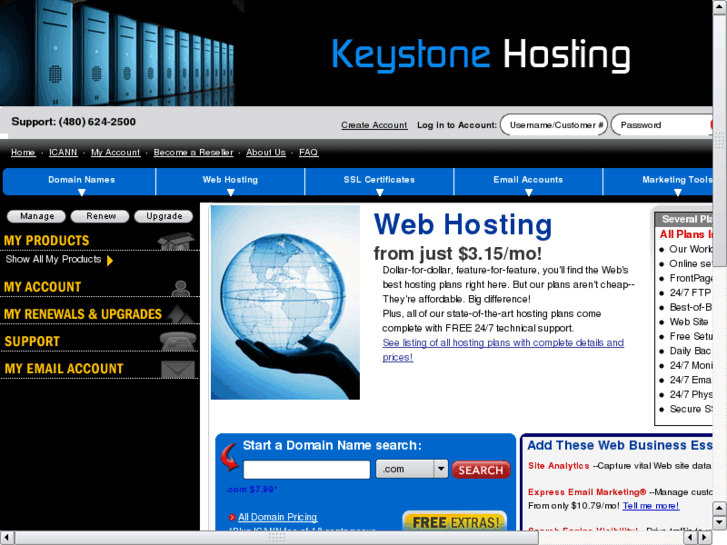The width and height of the screenshot is (727, 545).
Task: Open the Become a Reseller link
Action: point(193,152)
